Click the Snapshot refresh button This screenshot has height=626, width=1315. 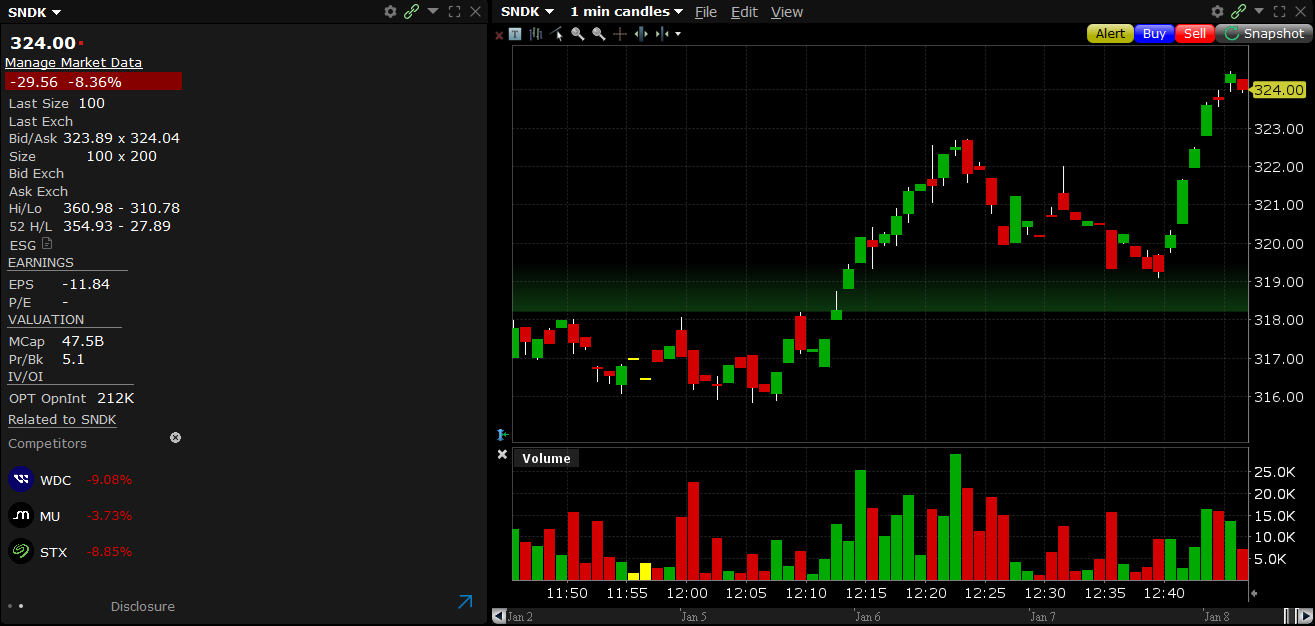(x=1264, y=33)
